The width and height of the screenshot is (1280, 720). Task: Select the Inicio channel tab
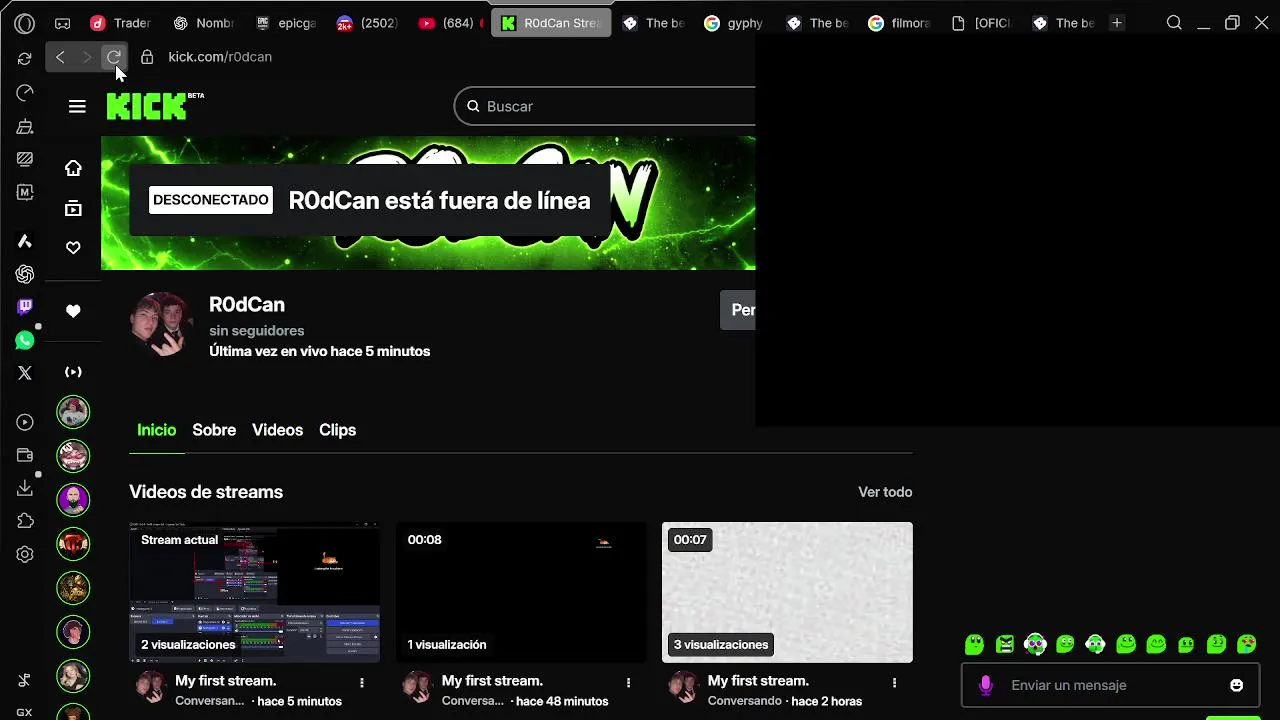(x=156, y=430)
